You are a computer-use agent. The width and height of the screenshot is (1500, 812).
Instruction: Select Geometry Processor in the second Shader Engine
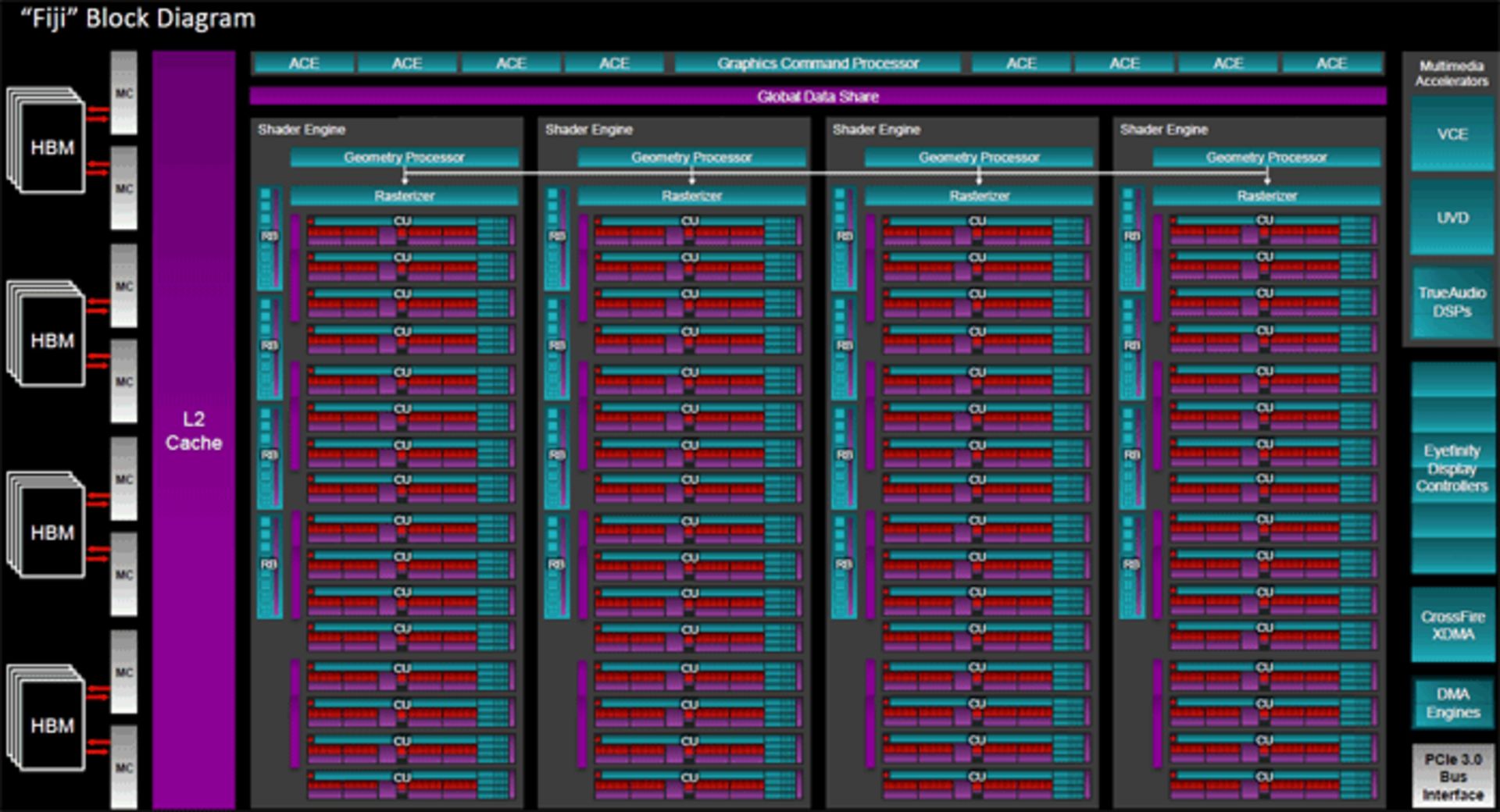[691, 157]
